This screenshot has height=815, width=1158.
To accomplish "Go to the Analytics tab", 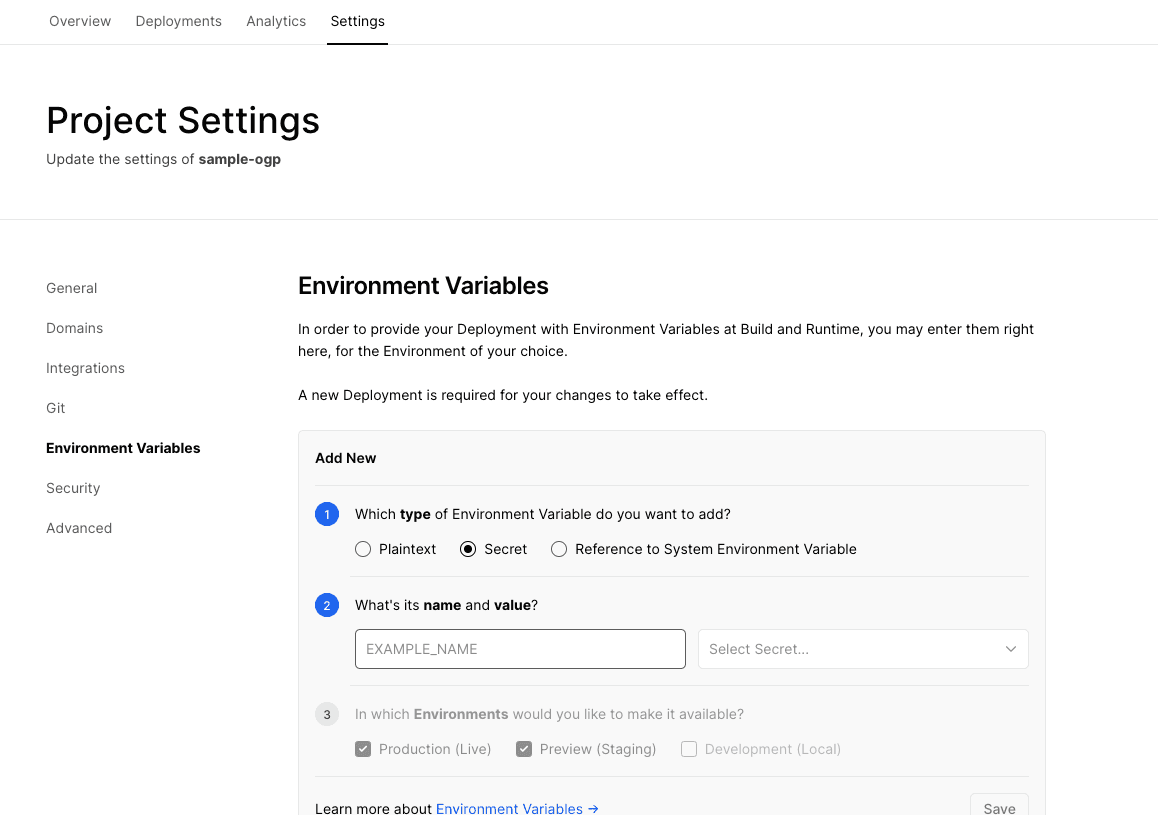I will pyautogui.click(x=276, y=21).
